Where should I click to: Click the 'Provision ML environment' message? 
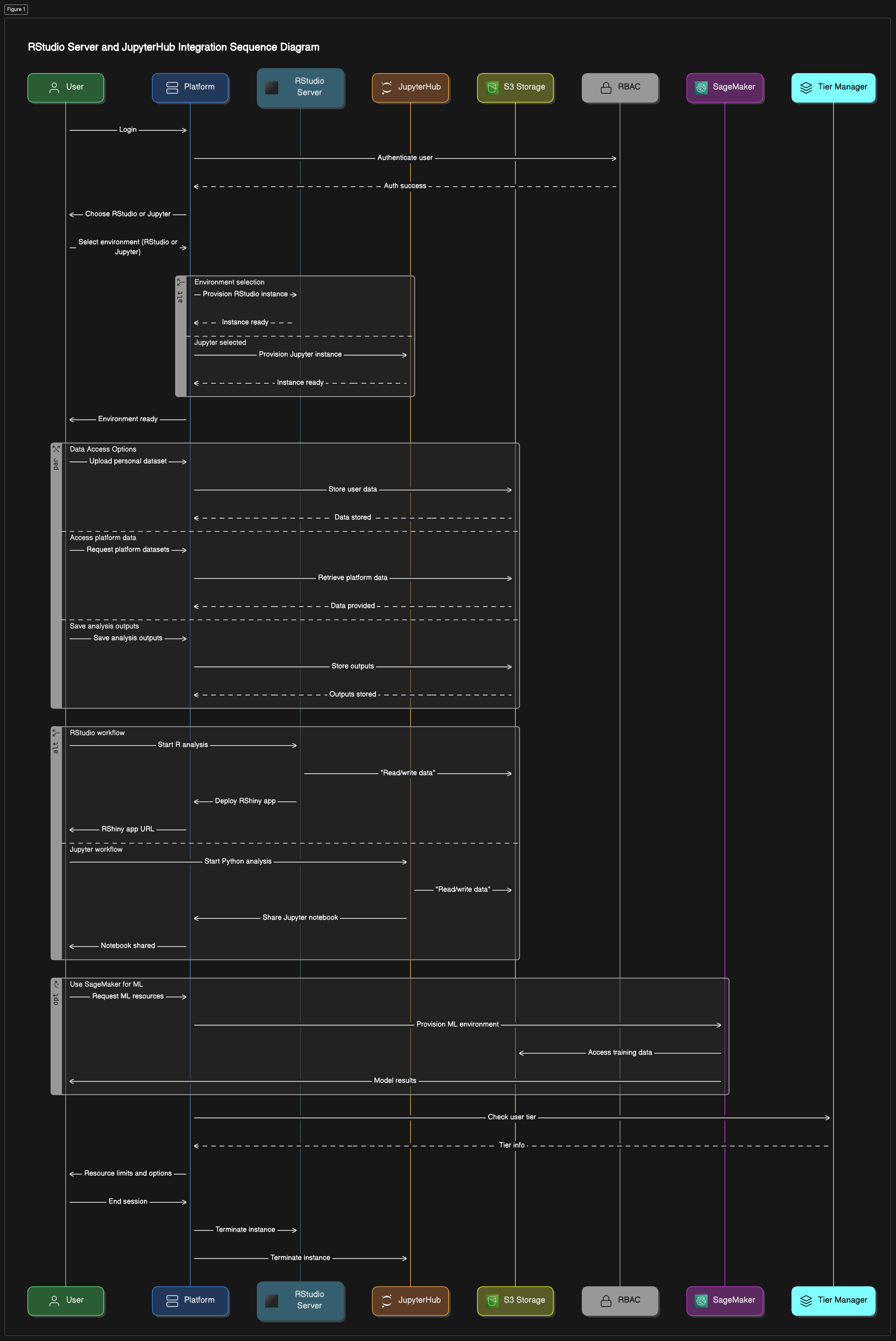tap(458, 1025)
